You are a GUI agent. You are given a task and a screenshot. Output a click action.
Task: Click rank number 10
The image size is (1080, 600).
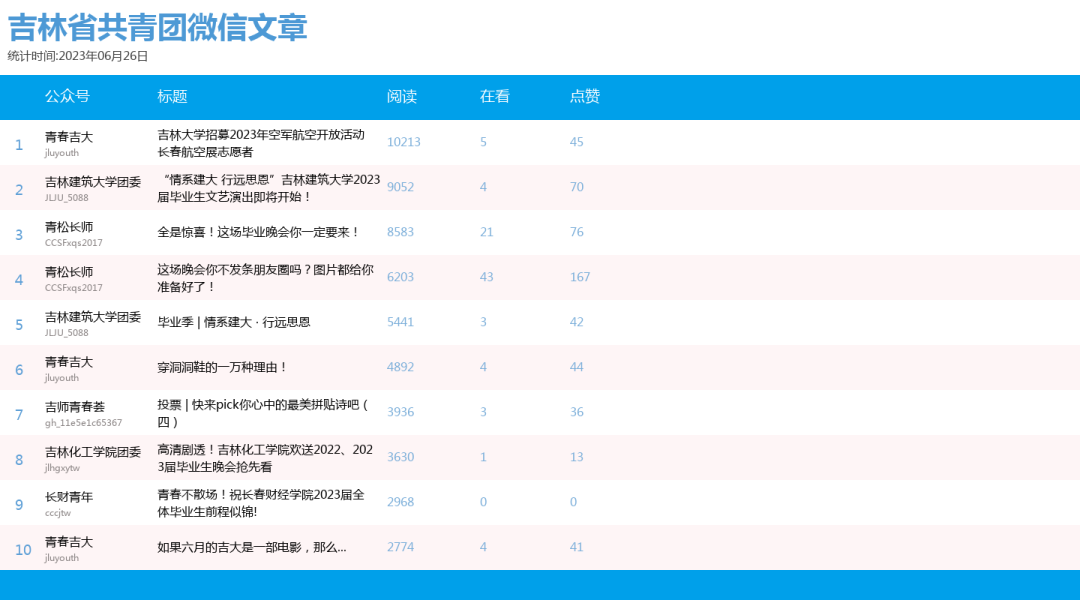tap(23, 550)
